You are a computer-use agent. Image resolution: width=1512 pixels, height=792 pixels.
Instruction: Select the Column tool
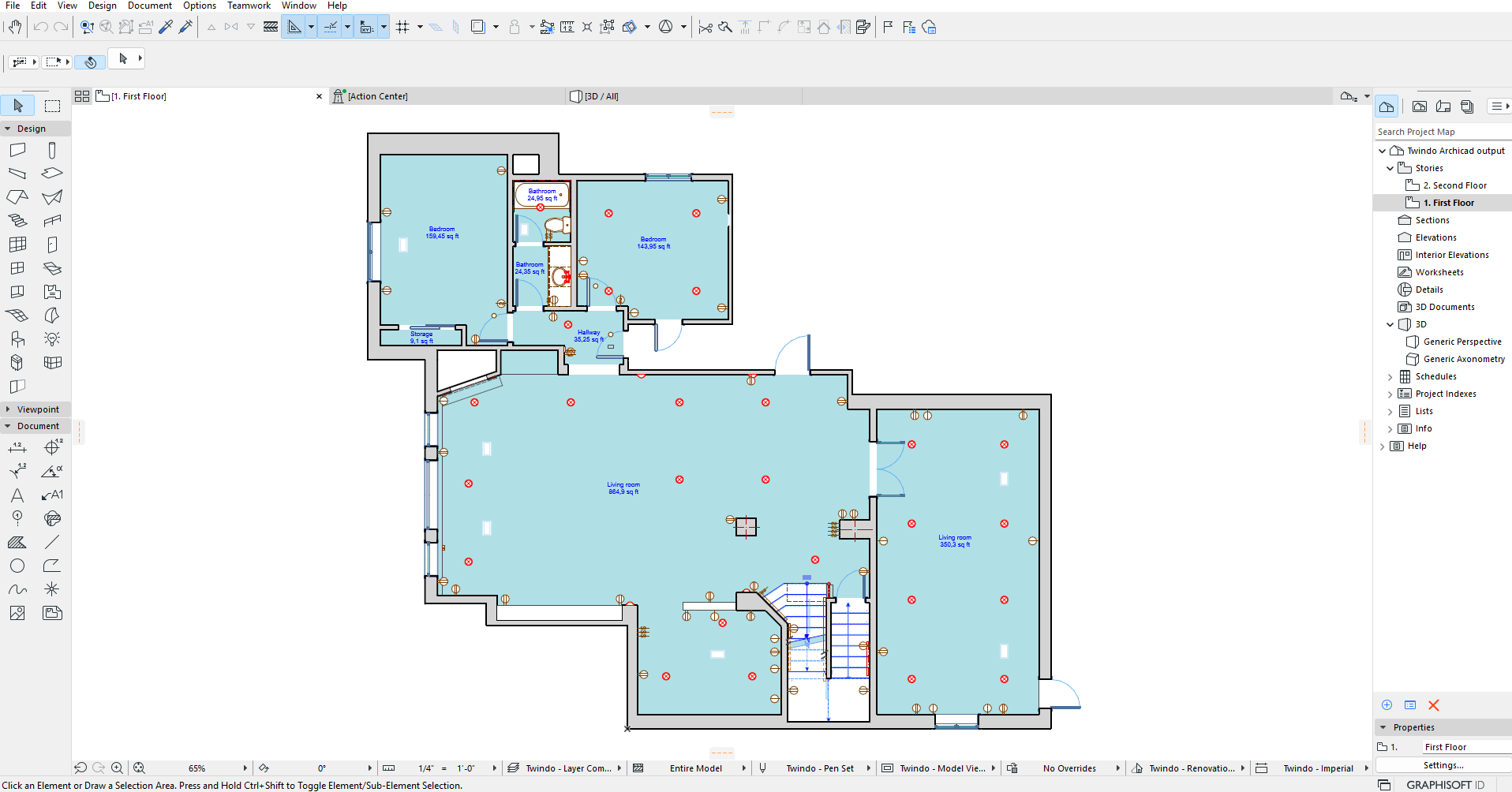click(52, 150)
